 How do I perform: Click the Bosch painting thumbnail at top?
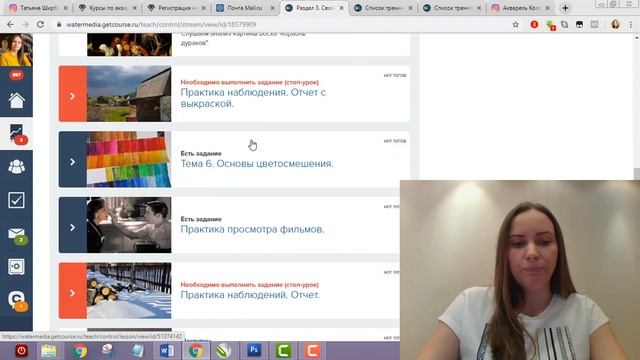click(x=129, y=44)
